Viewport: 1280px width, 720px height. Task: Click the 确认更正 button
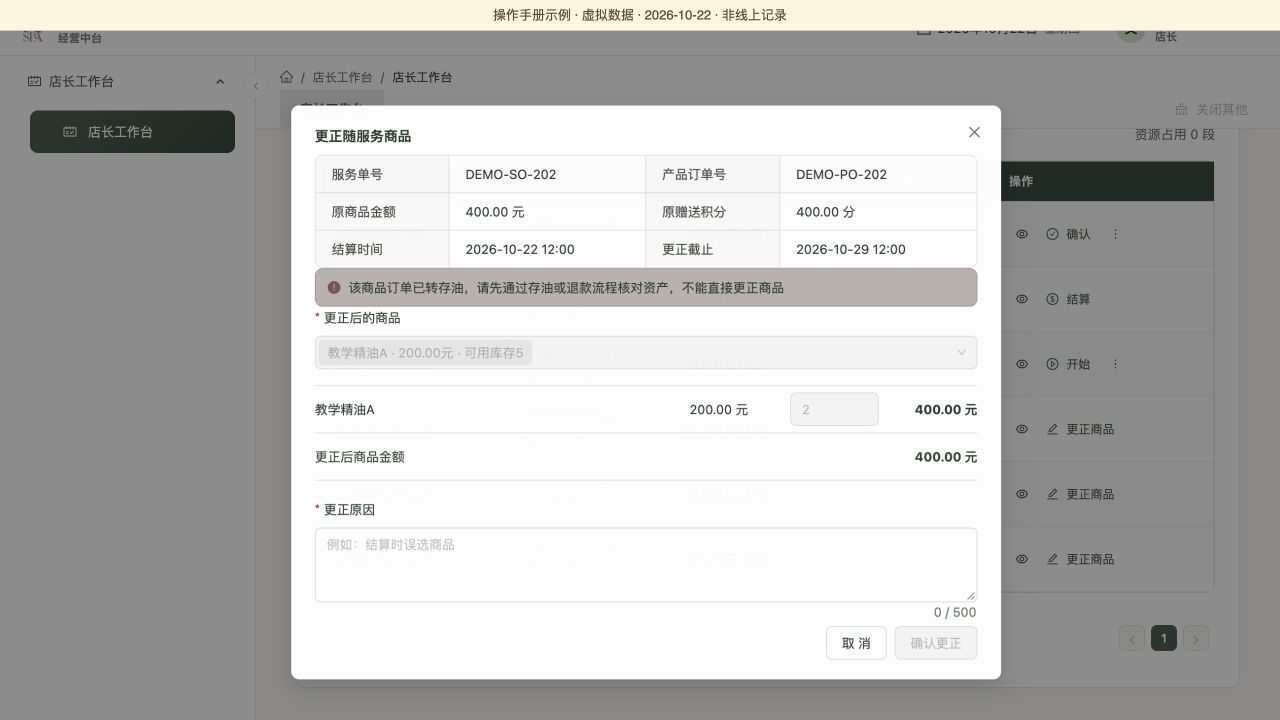(x=936, y=643)
